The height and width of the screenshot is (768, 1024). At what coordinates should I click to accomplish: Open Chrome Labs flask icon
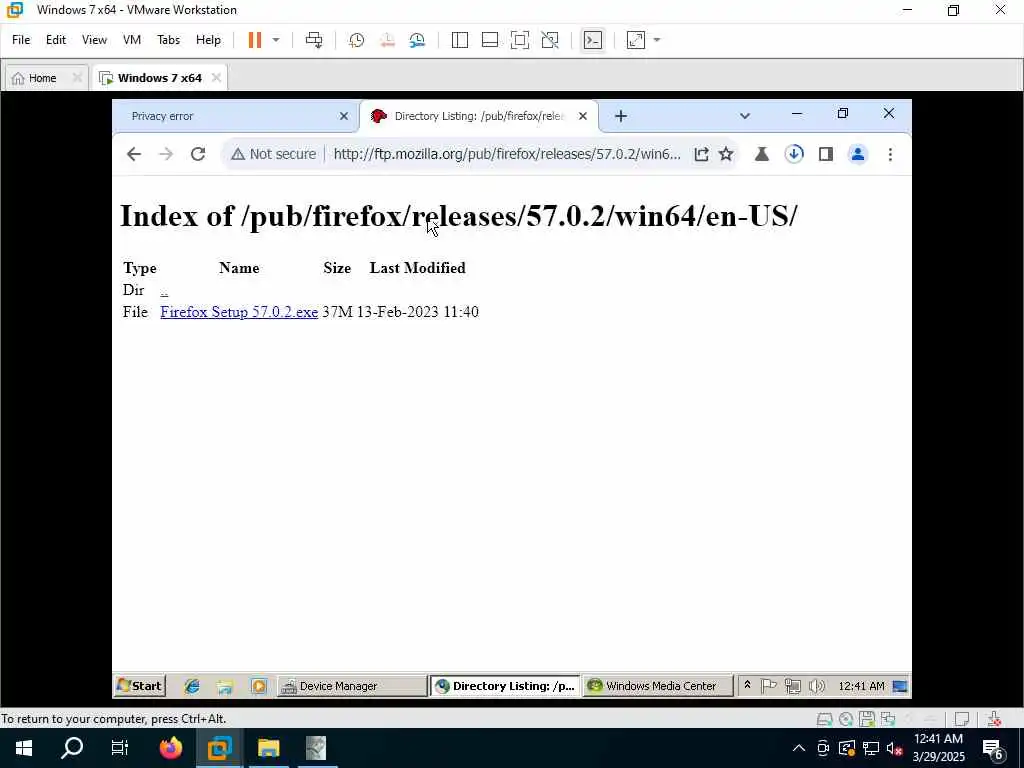tap(761, 154)
